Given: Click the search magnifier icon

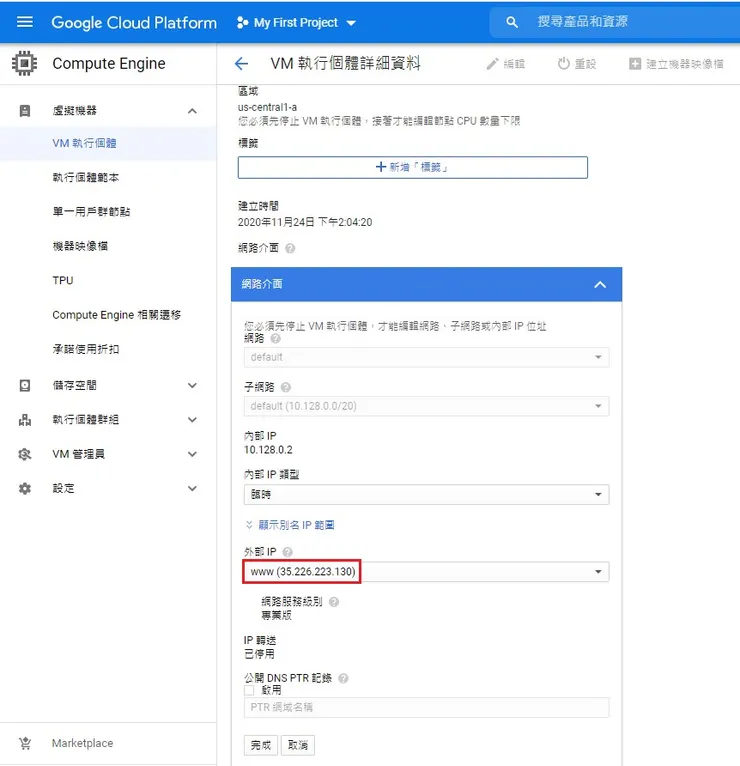Looking at the screenshot, I should (x=511, y=22).
